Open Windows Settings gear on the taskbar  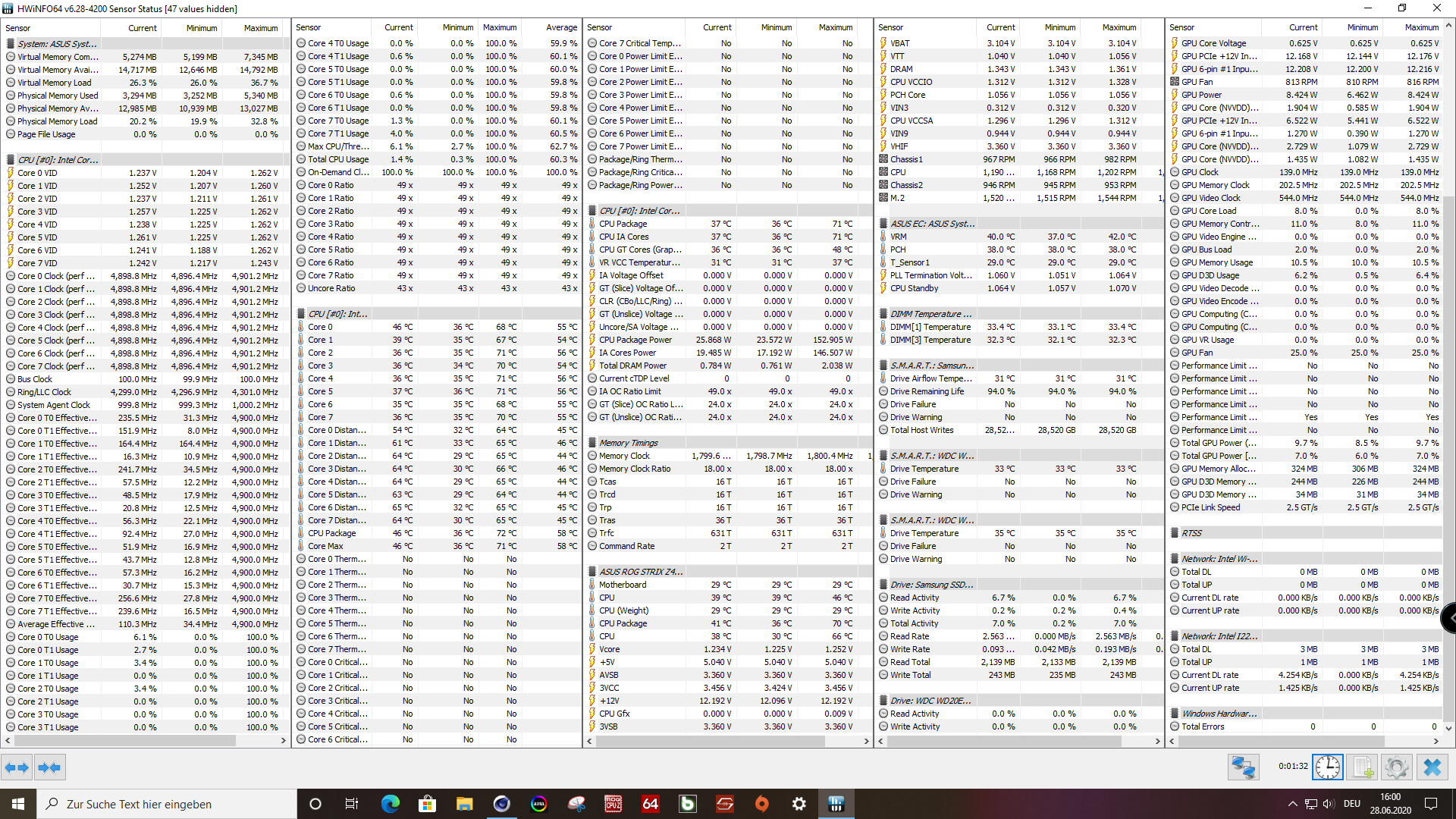[x=799, y=804]
